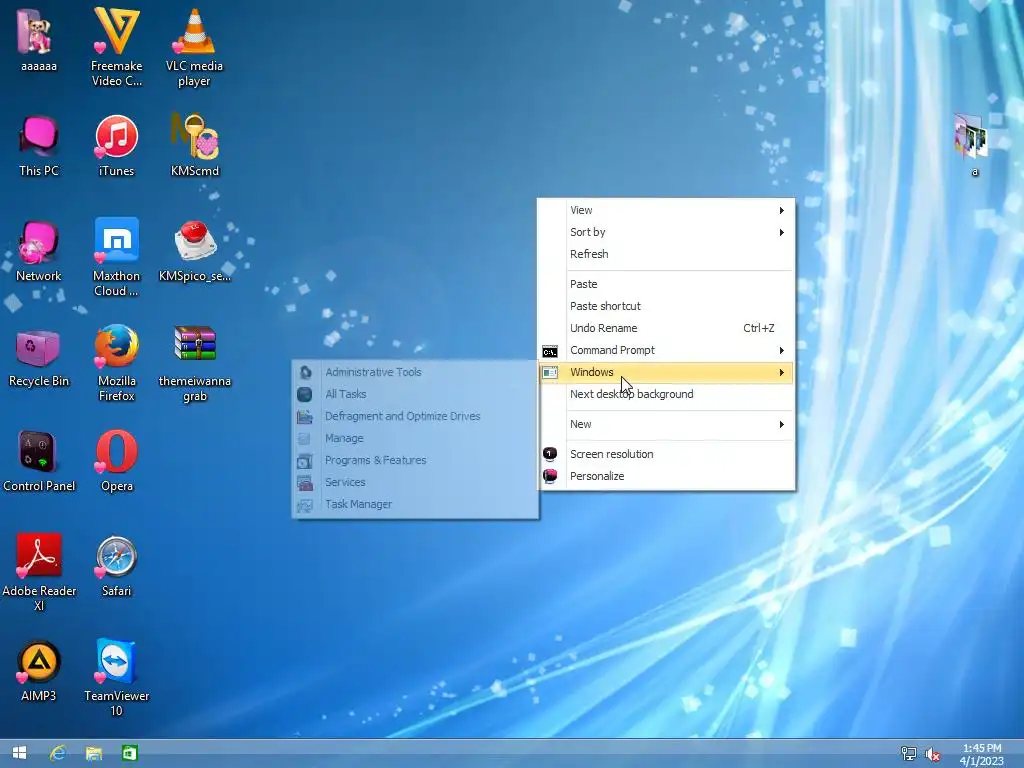This screenshot has height=768, width=1024.
Task: Select the Safari desktop icon
Action: pyautogui.click(x=116, y=567)
